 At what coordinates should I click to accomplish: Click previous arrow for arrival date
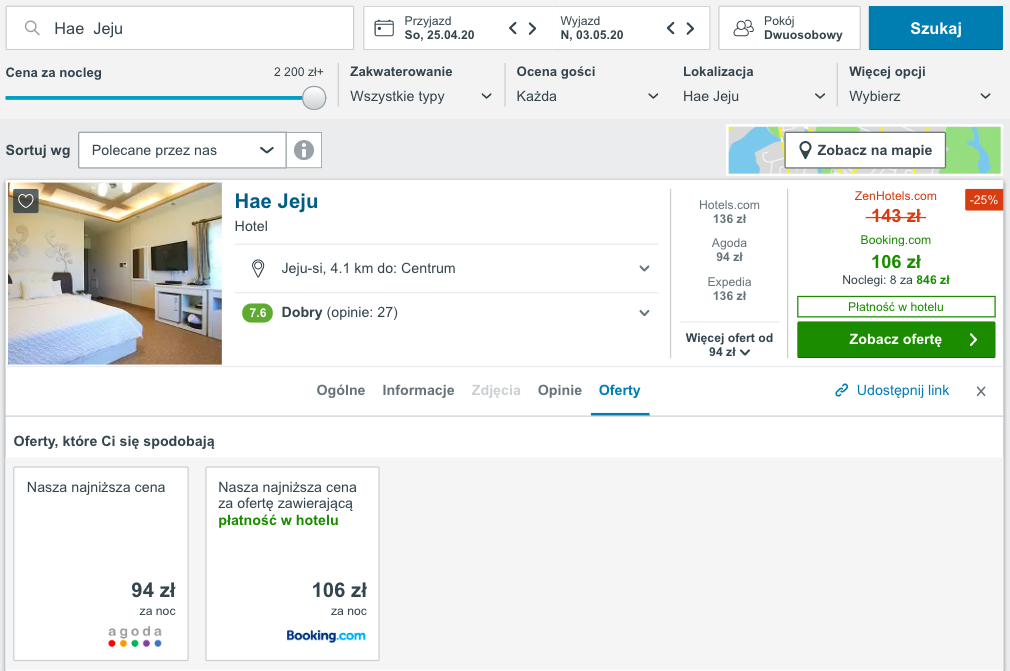(514, 28)
